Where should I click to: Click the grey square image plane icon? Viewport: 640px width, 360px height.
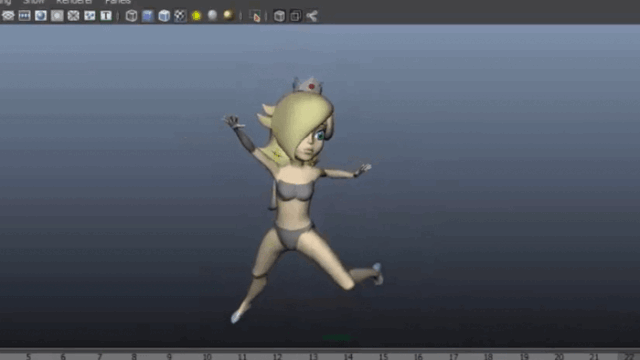pos(57,16)
